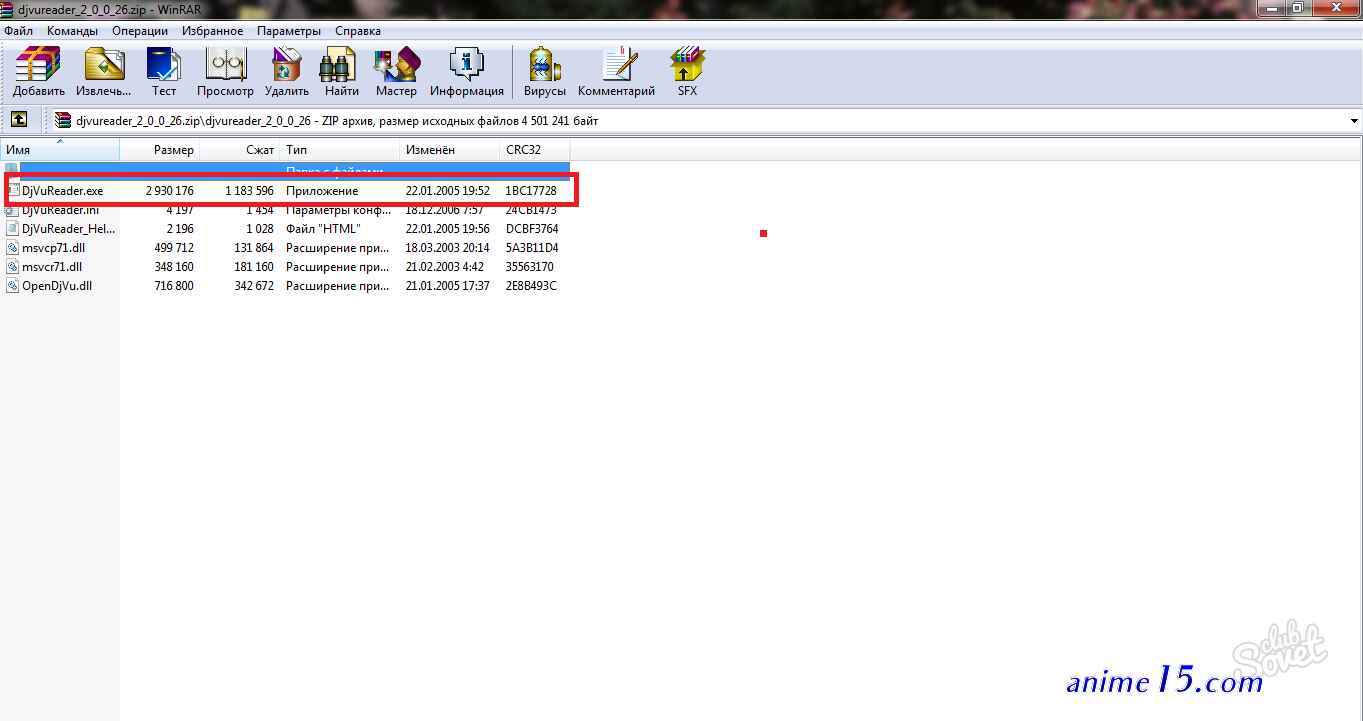Select the msvcp71.dll file name
The image size is (1363, 721).
click(x=53, y=248)
